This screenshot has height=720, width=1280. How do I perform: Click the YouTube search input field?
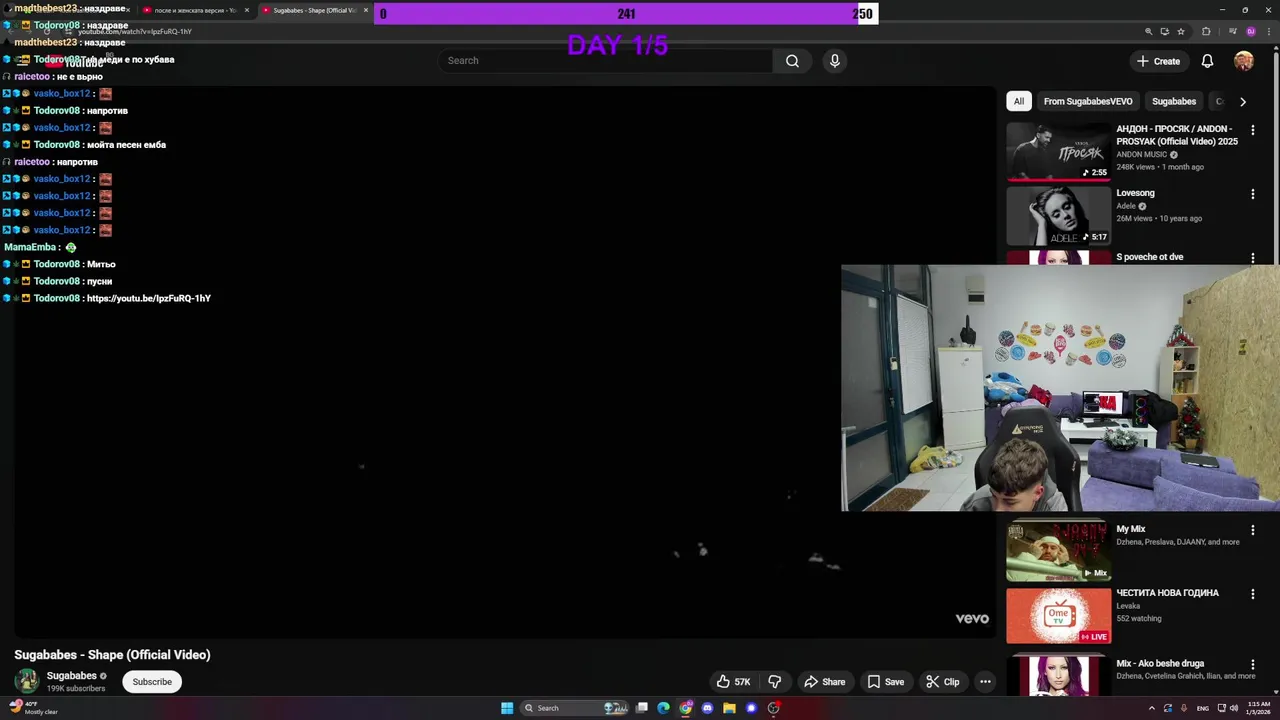(x=605, y=61)
